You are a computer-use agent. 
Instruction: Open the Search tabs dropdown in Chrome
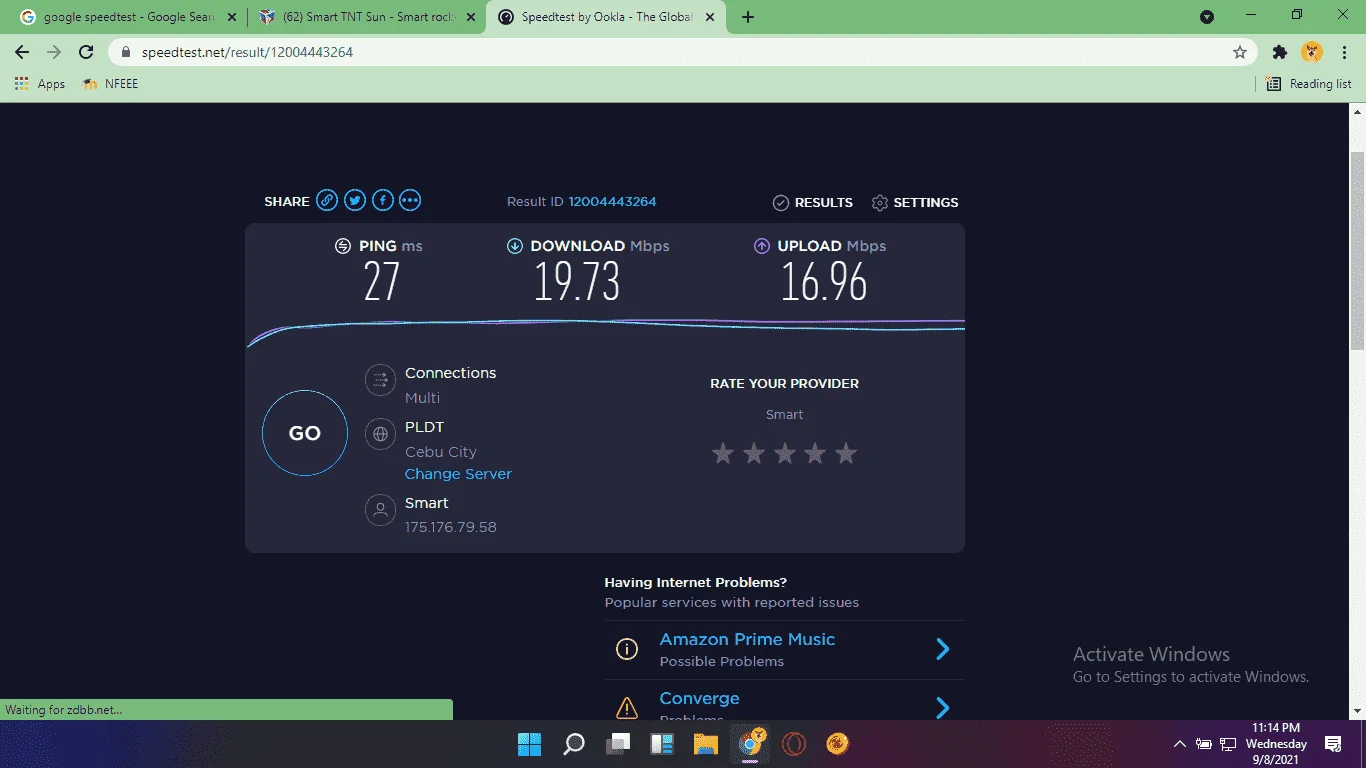pyautogui.click(x=1207, y=17)
